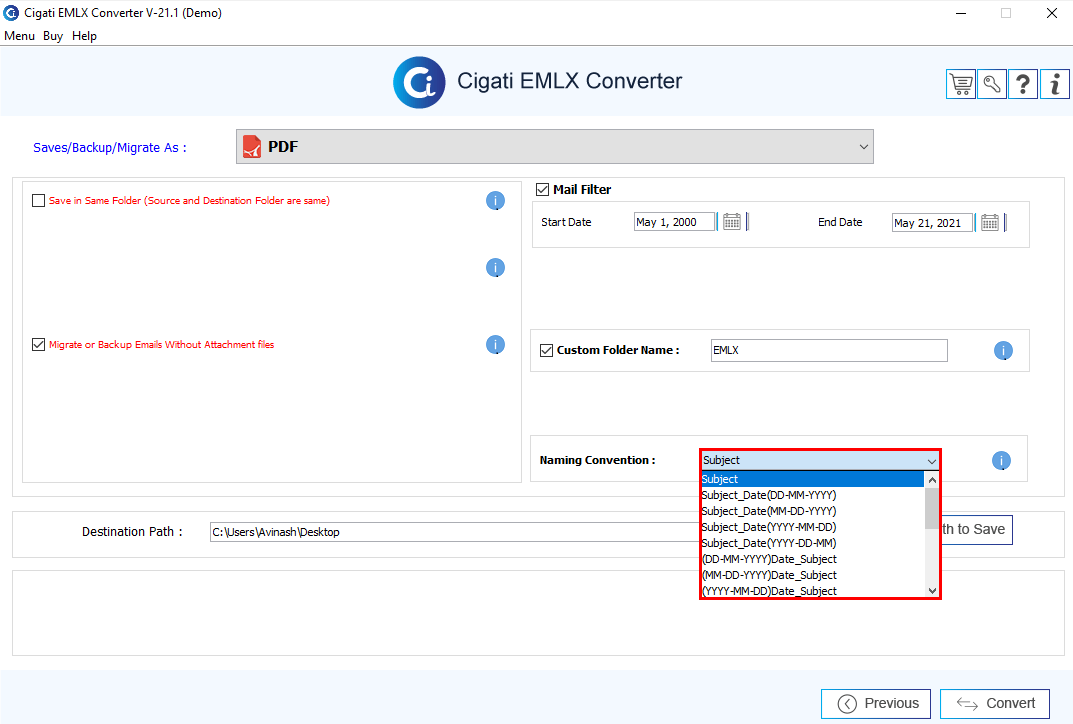Viewport: 1073px width, 724px height.
Task: Click info icon beside Save in Same Folder
Action: (495, 201)
